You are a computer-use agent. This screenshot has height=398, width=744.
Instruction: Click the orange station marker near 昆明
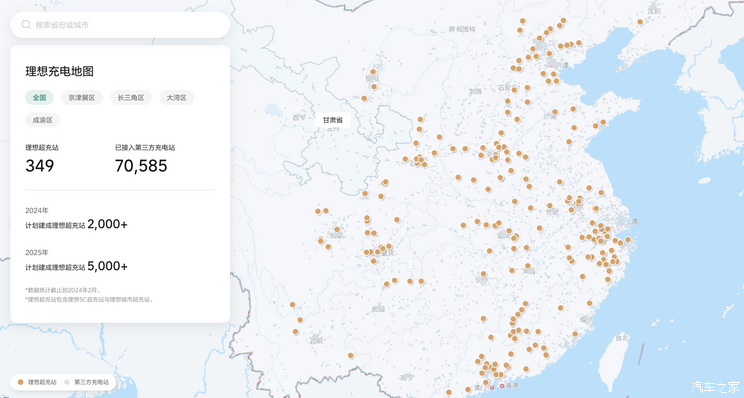(x=296, y=332)
